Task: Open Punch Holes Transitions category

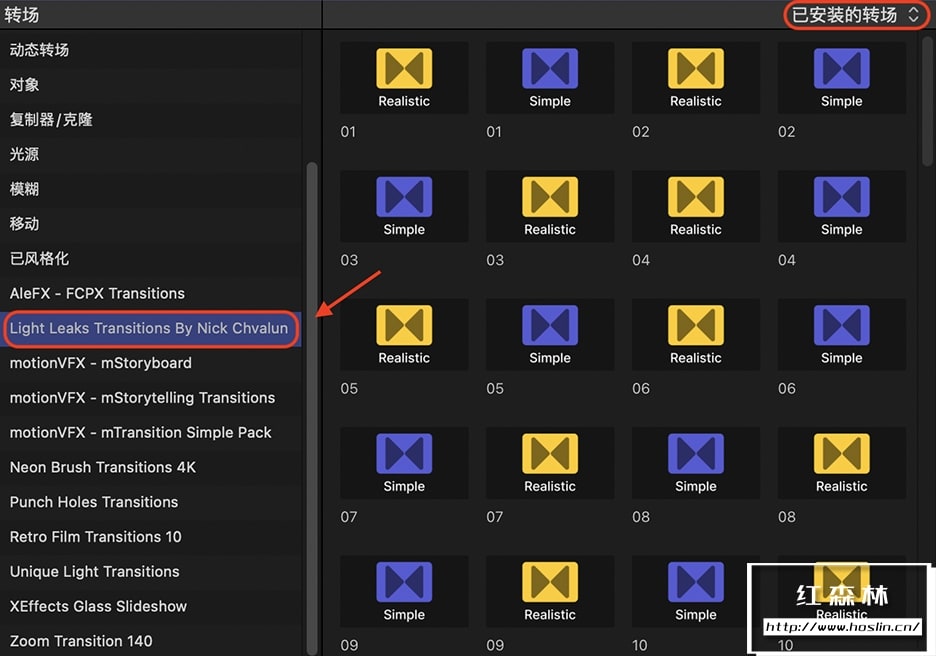Action: point(150,502)
